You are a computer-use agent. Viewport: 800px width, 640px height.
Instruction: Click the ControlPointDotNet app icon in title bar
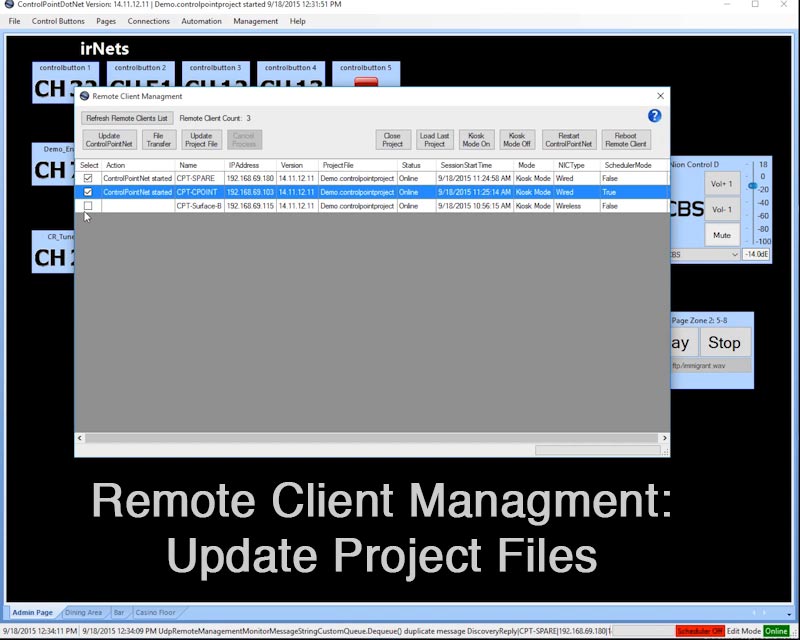pyautogui.click(x=9, y=5)
